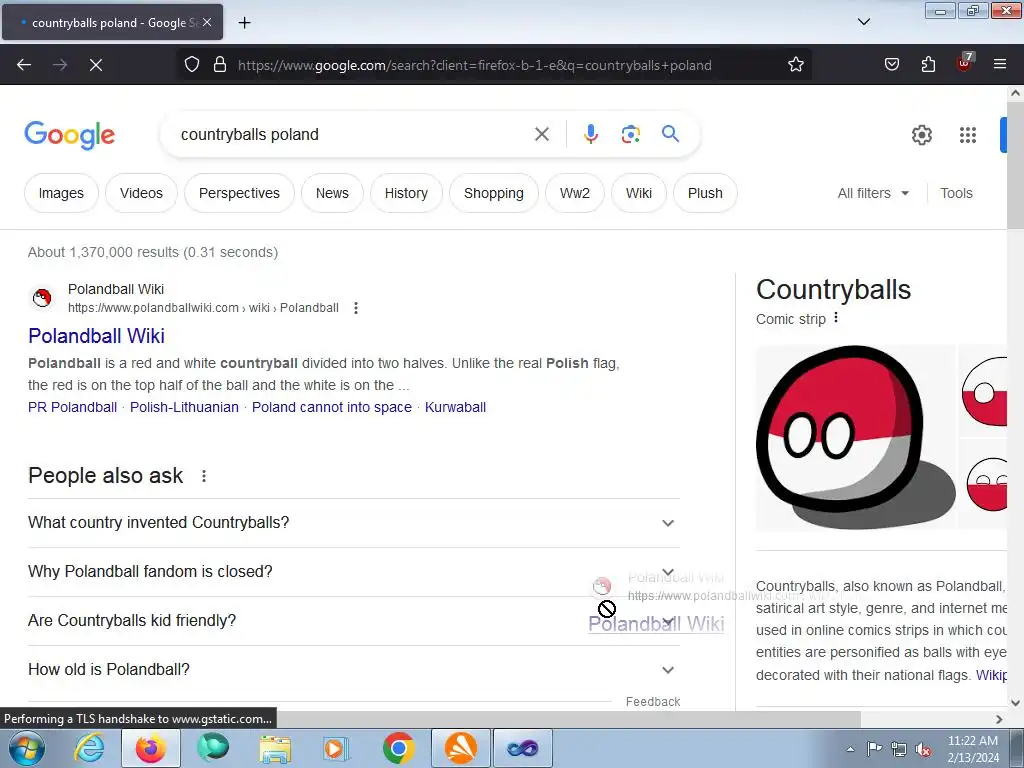This screenshot has height=768, width=1024.
Task: Select the Shopping filter tab
Action: (494, 193)
